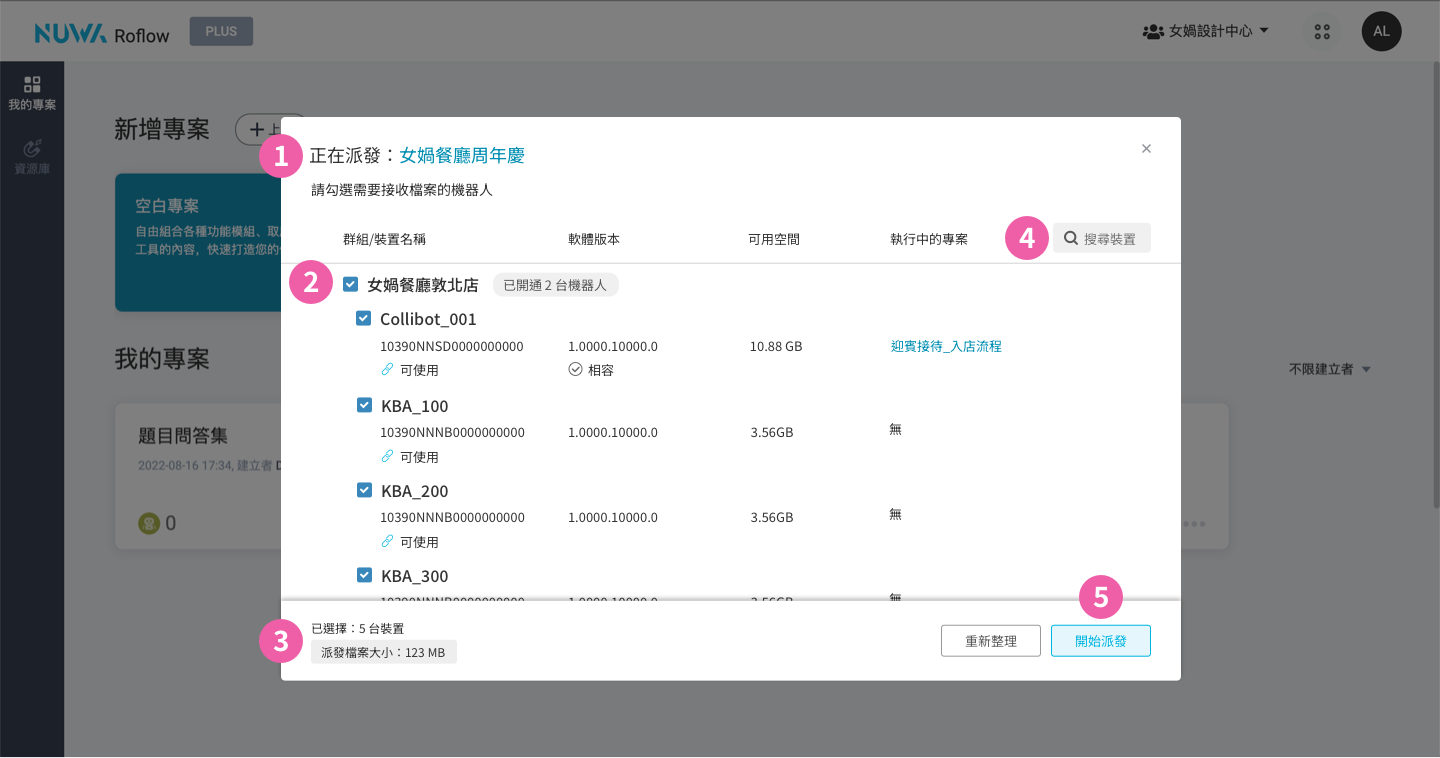Click the 重新整理 button

990,641
